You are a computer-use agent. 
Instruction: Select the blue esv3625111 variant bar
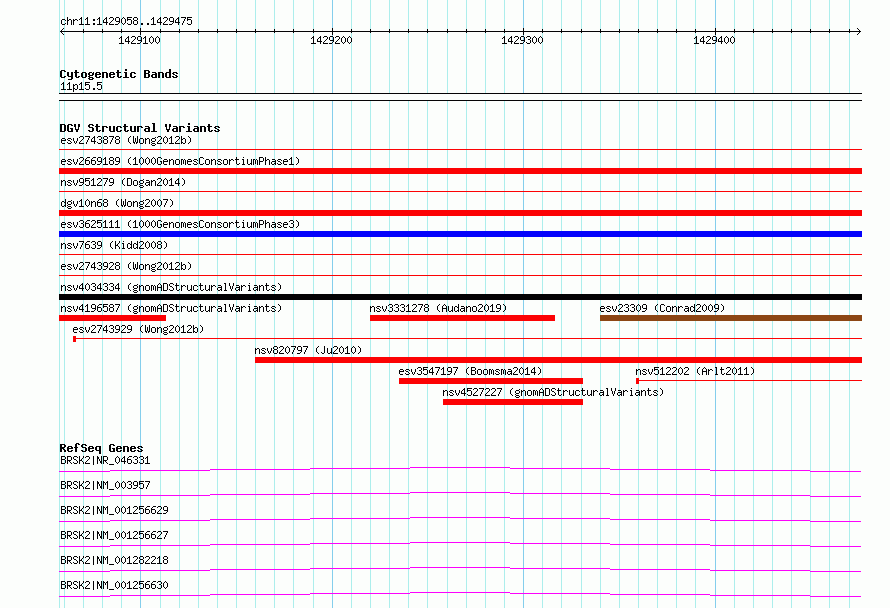point(460,234)
